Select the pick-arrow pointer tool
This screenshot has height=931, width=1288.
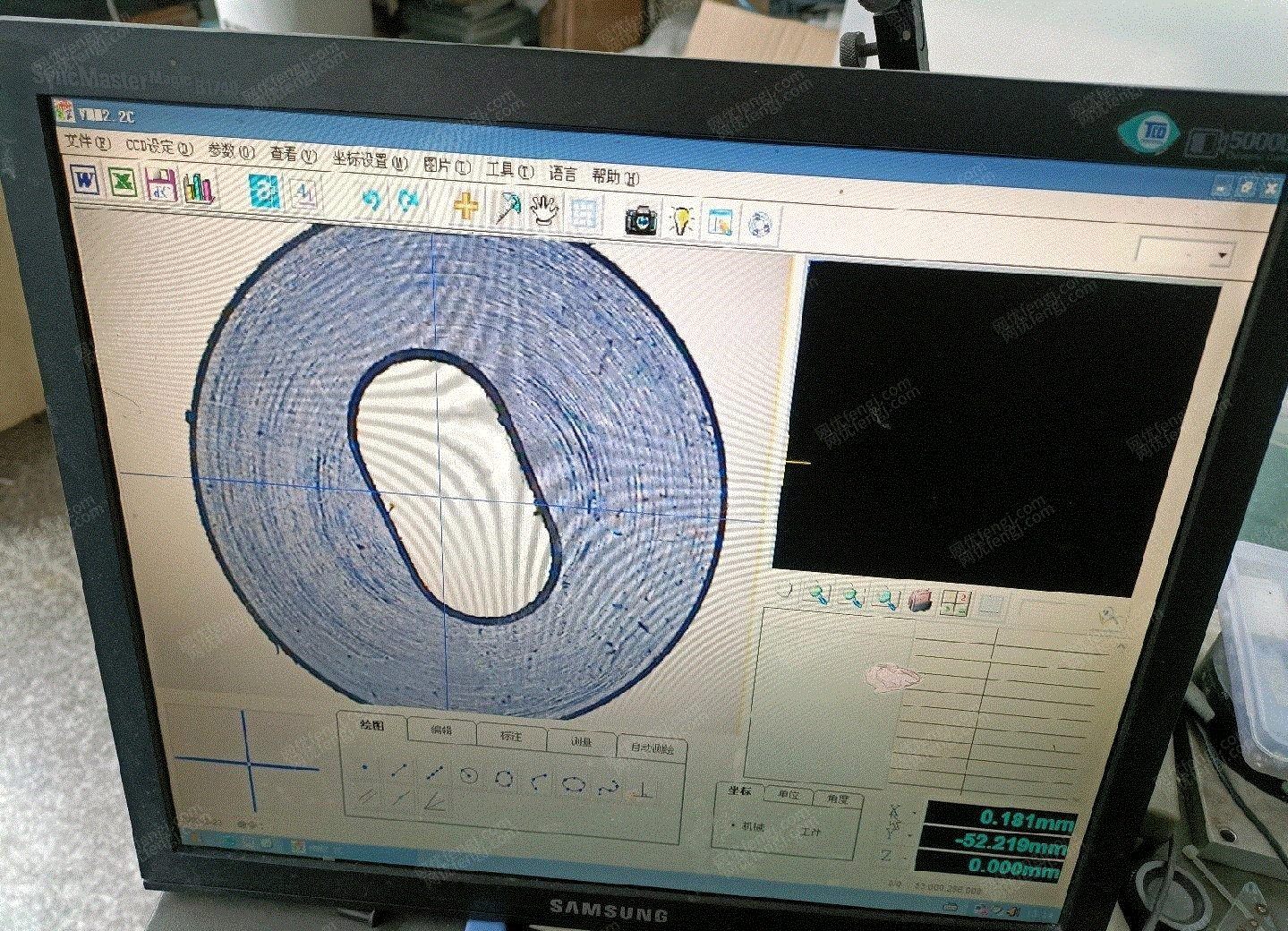508,208
